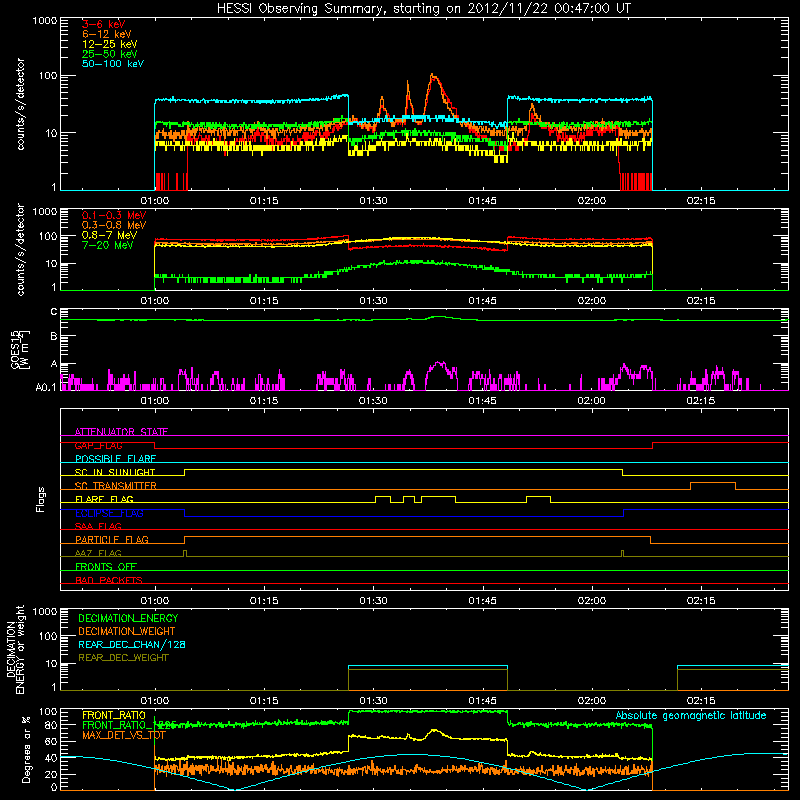Screen dimensions: 800x800
Task: Click the REAR_DEC_WEIGHT legend label
Action: pos(123,658)
